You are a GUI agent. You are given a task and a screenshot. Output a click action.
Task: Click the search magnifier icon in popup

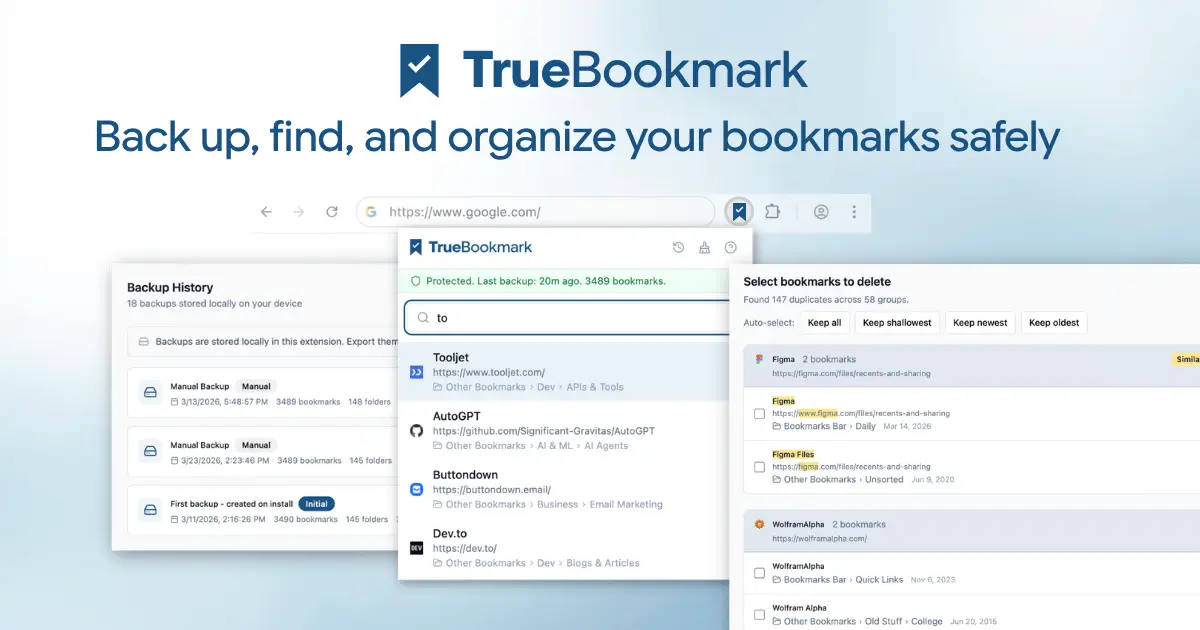click(x=423, y=318)
